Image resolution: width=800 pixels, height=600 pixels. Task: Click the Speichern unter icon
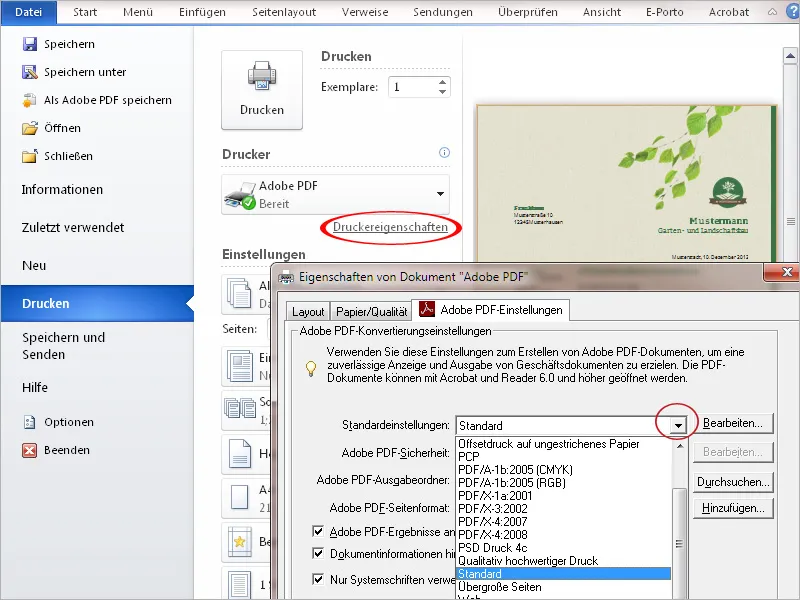(30, 72)
